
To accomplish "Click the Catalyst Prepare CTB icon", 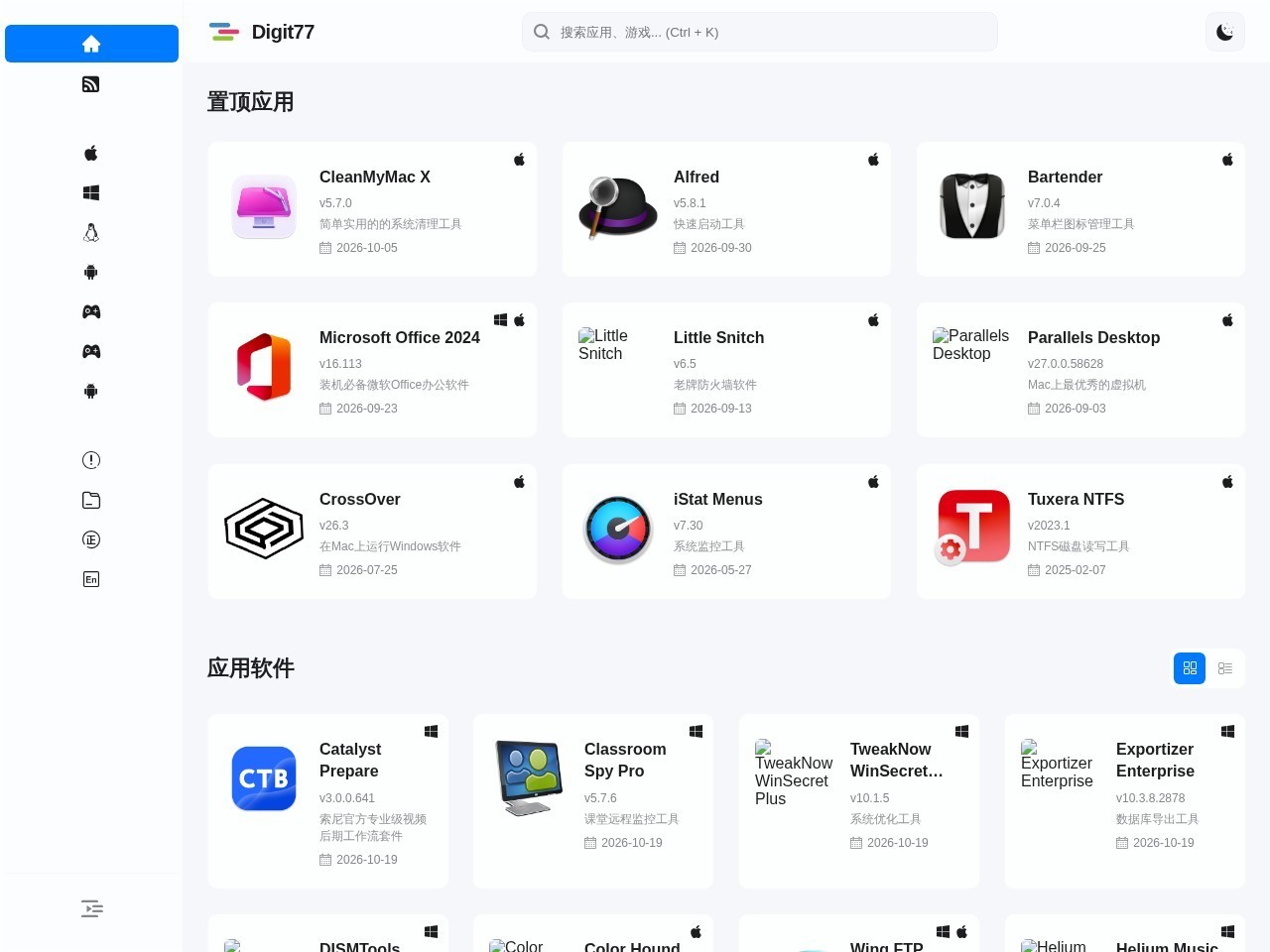I will tap(264, 778).
